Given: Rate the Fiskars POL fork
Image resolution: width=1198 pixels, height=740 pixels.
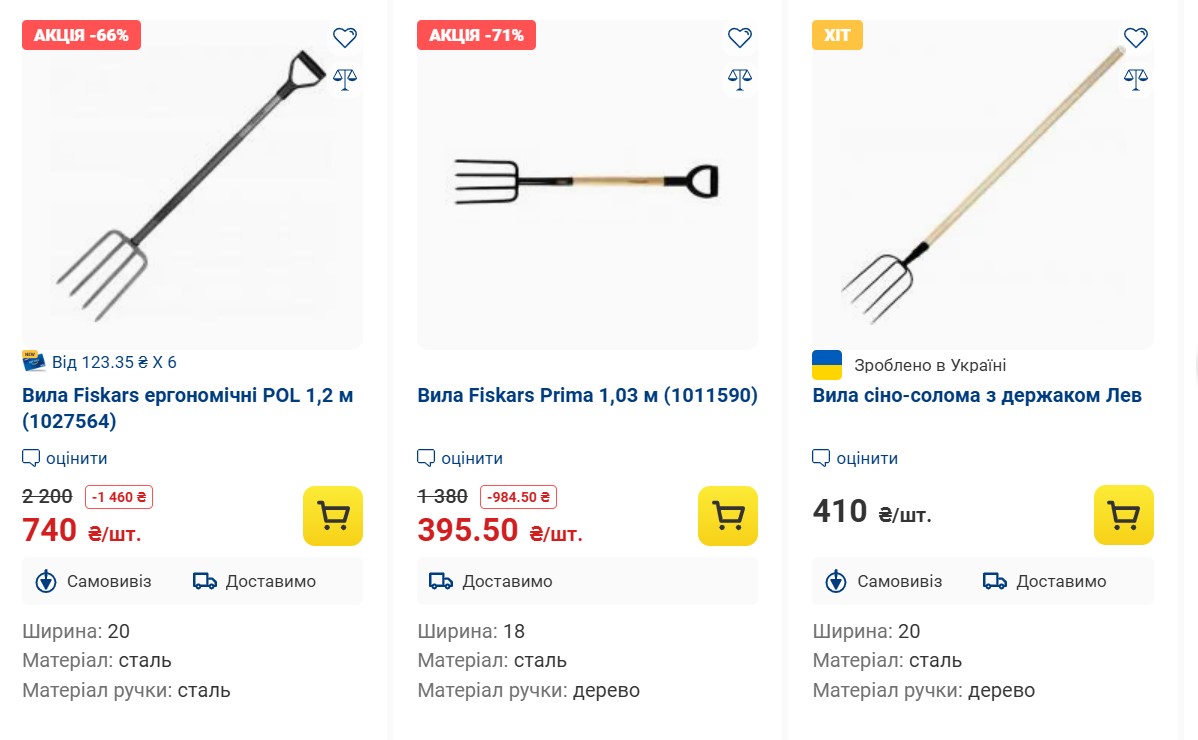Looking at the screenshot, I should pos(66,458).
